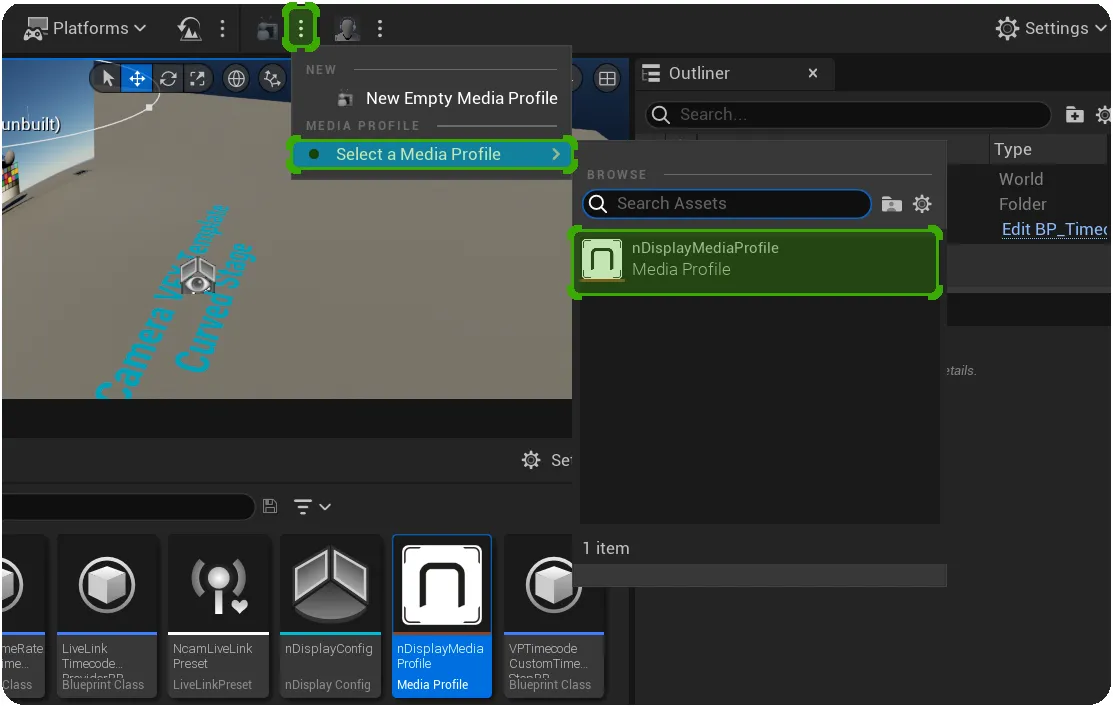Click add folder icon in Outliner

click(x=1075, y=114)
